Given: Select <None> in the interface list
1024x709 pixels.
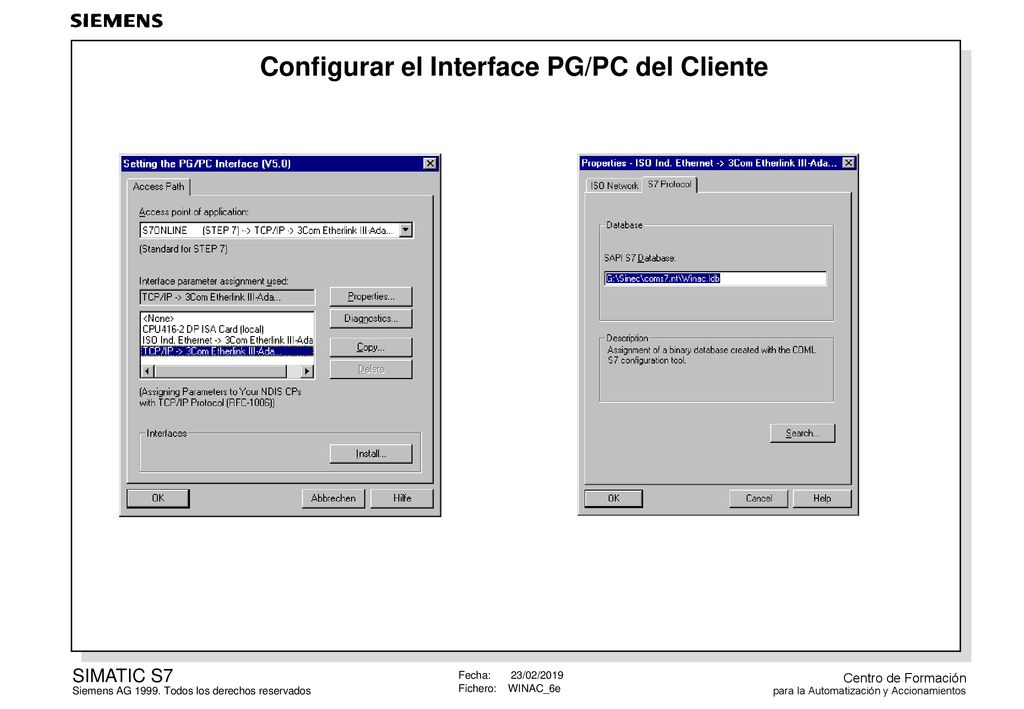Looking at the screenshot, I should [x=227, y=319].
